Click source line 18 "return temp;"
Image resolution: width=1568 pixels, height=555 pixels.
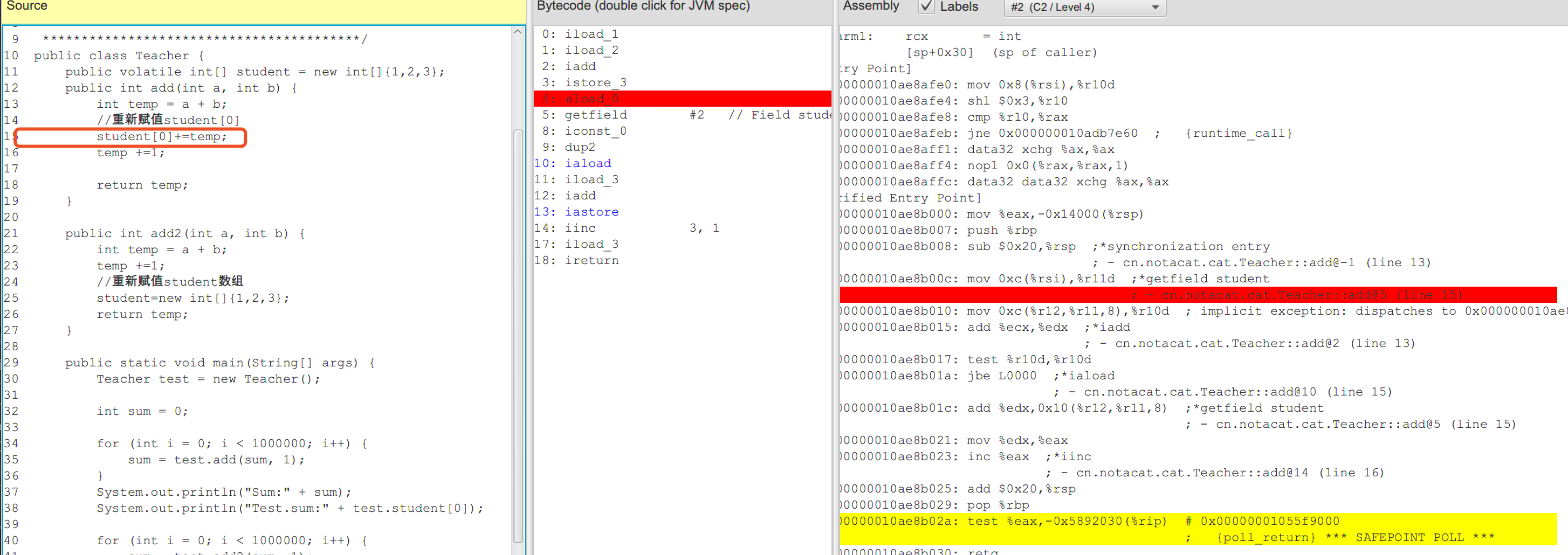pyautogui.click(x=142, y=185)
